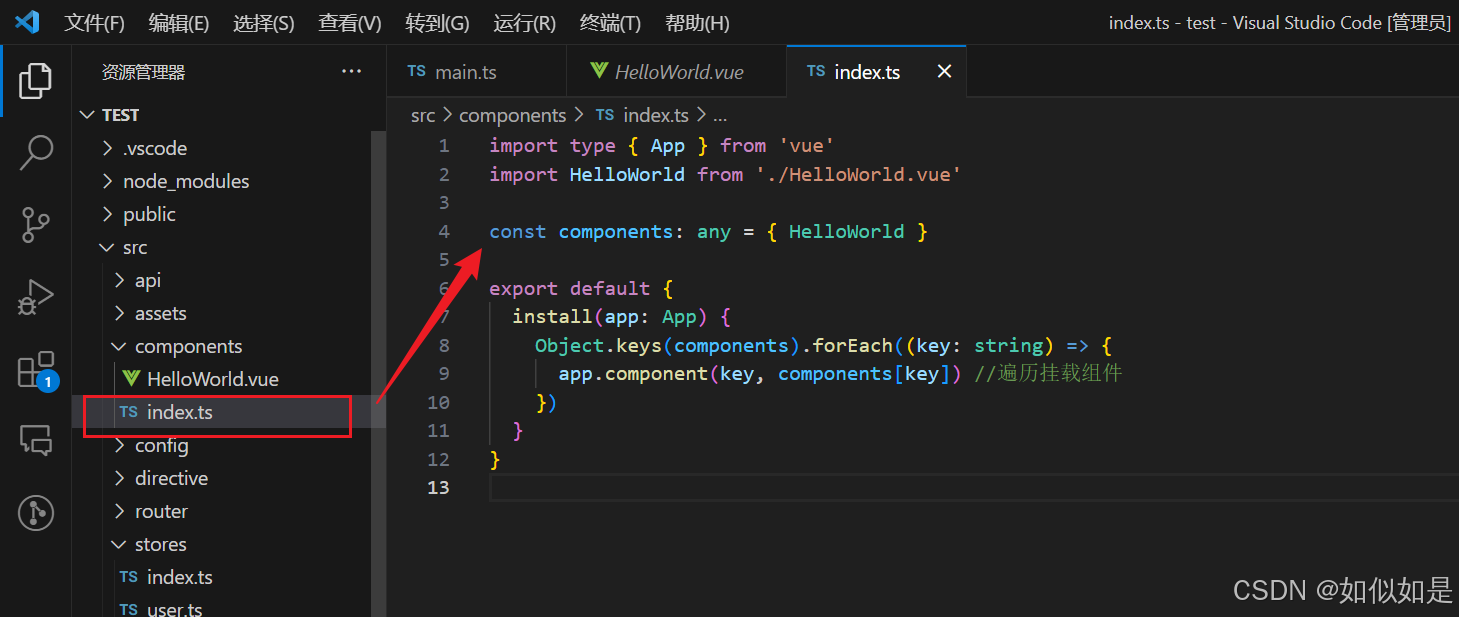The width and height of the screenshot is (1459, 617).
Task: Place cursor on line number 13
Action: point(438,488)
